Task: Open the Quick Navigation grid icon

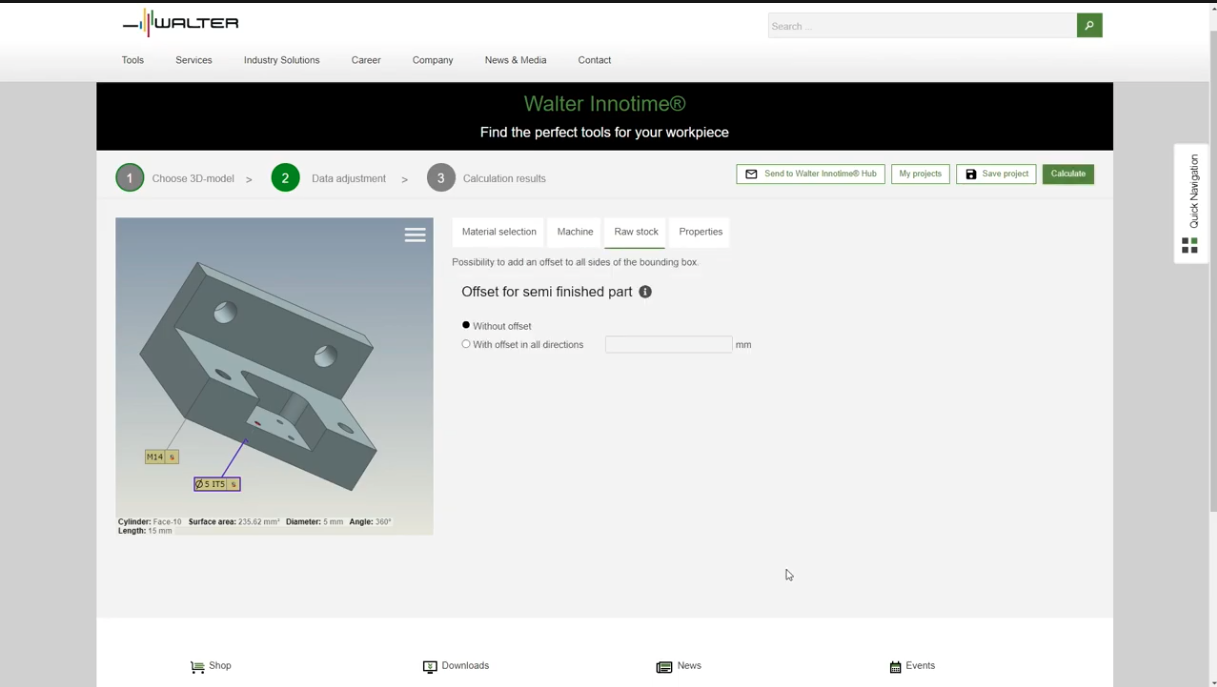Action: (1189, 245)
